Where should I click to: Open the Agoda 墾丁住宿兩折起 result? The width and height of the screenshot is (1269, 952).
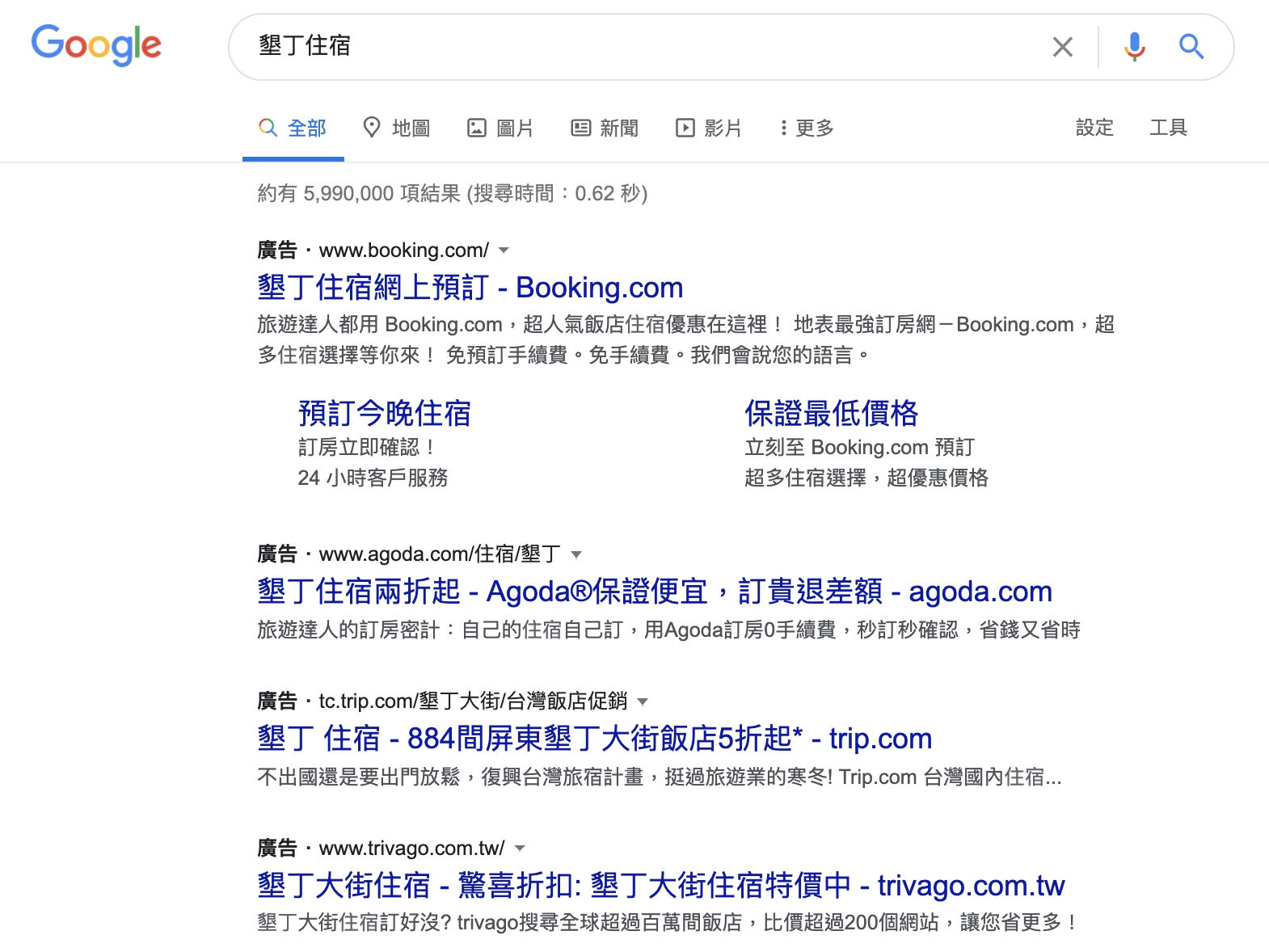point(655,592)
